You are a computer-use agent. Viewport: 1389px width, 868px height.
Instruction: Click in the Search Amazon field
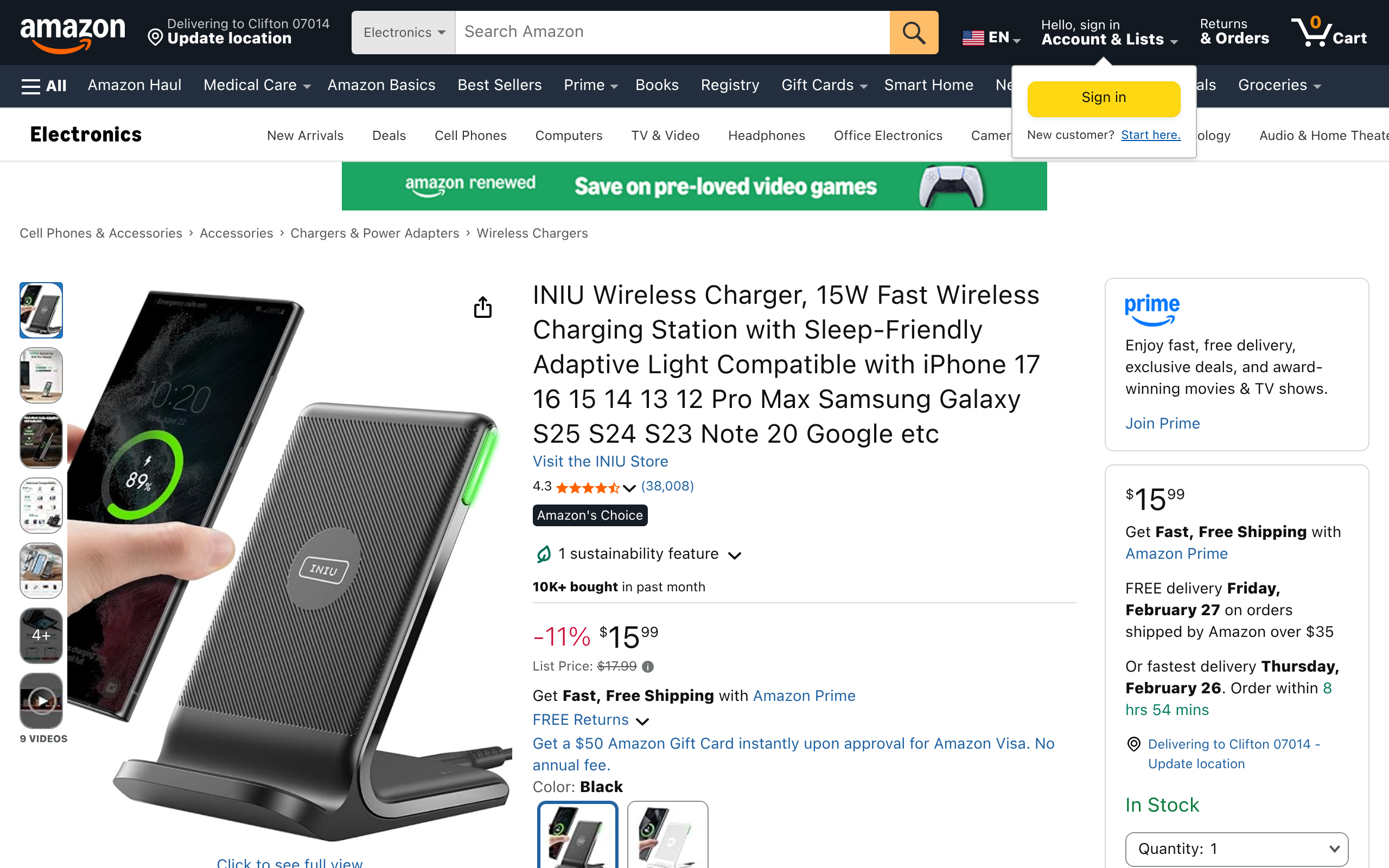tap(672, 33)
